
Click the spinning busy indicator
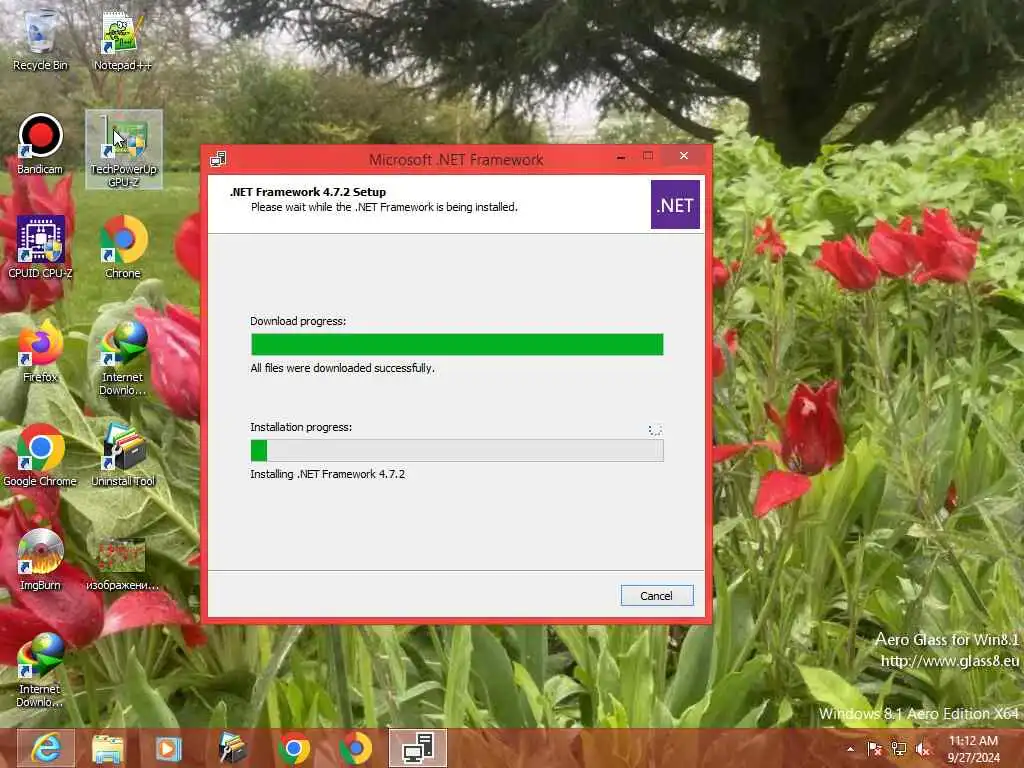point(655,430)
